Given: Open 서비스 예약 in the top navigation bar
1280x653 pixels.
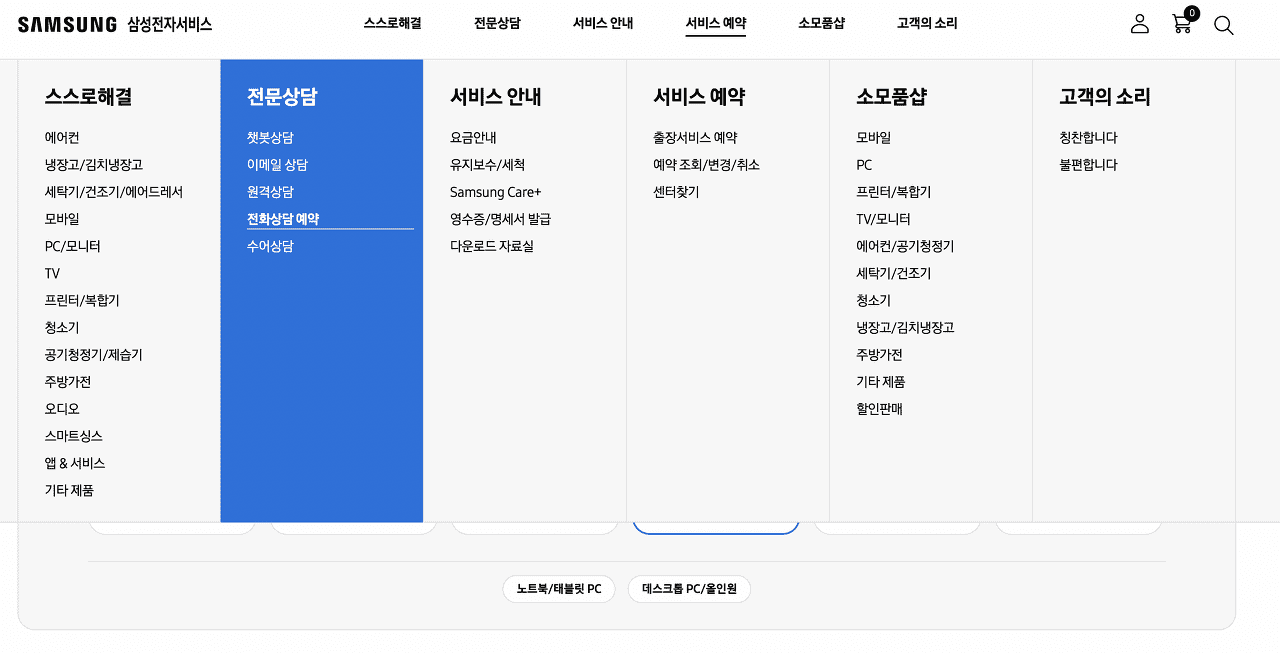Looking at the screenshot, I should [x=716, y=23].
